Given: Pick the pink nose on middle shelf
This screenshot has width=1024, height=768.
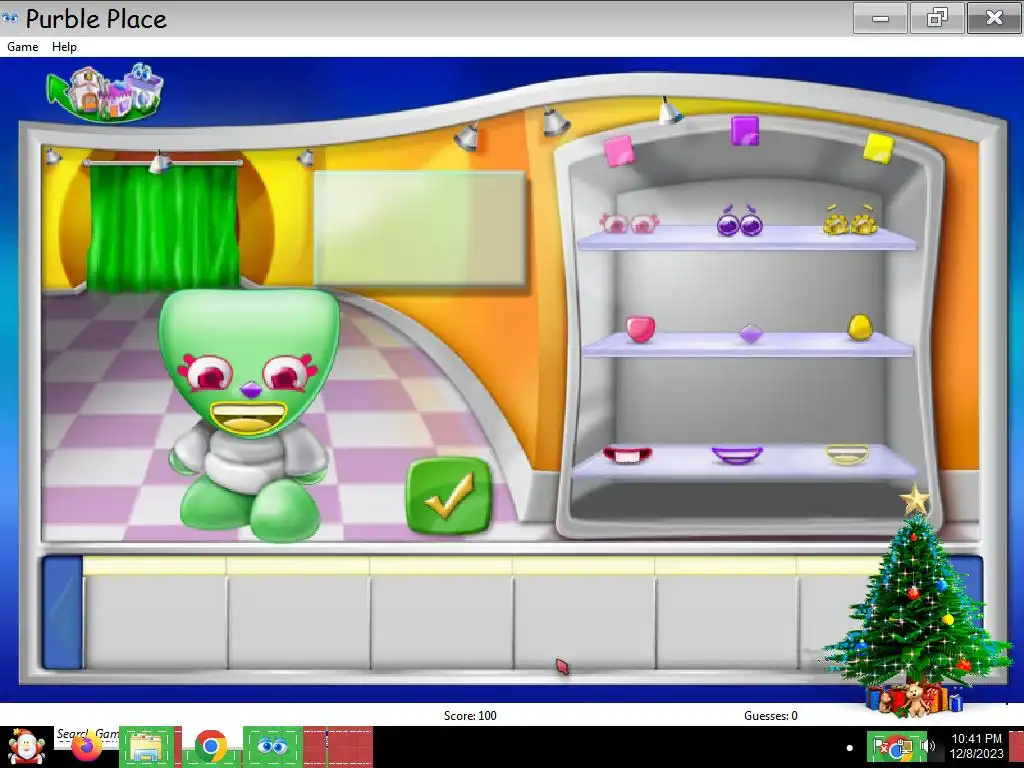Looking at the screenshot, I should 640,328.
